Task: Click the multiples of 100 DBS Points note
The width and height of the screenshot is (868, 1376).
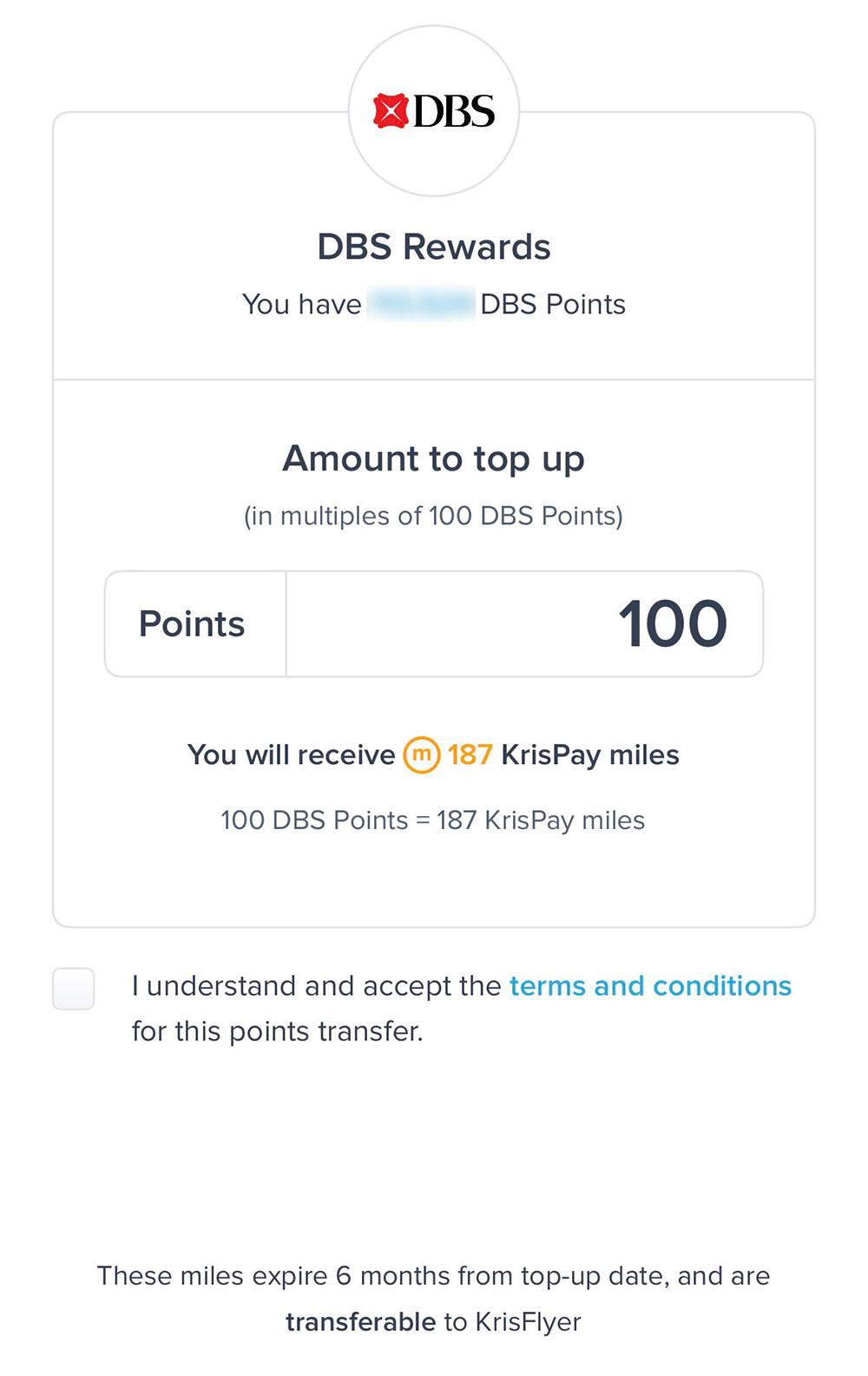Action: click(x=433, y=516)
